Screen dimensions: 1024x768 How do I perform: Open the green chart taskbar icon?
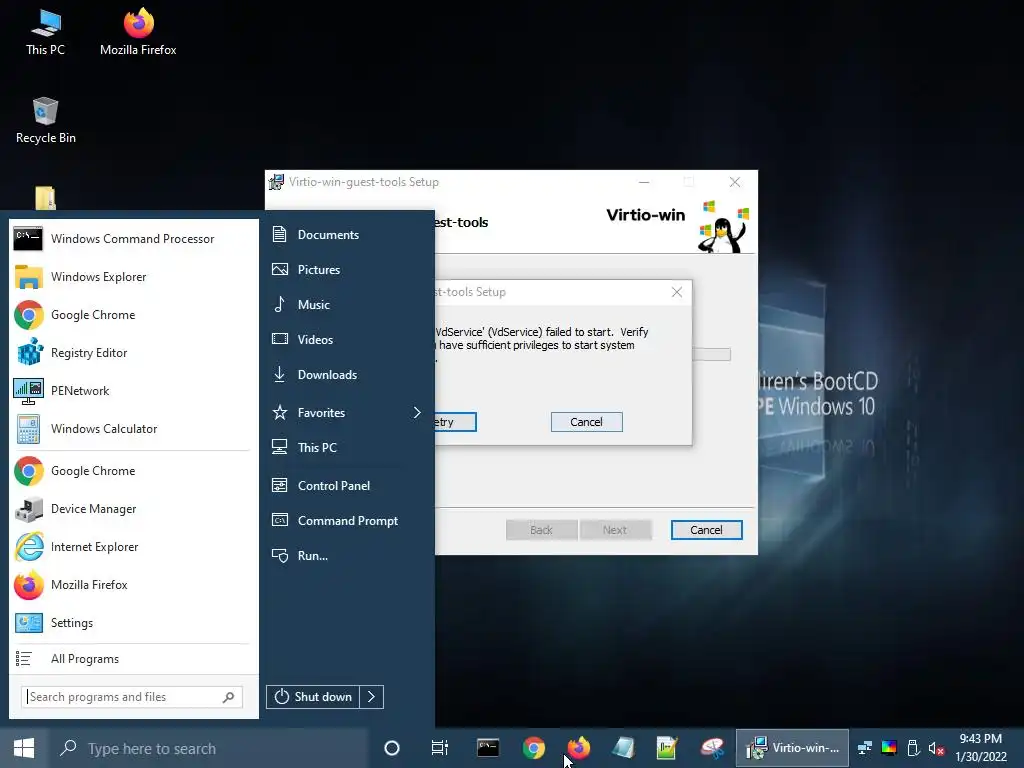667,748
